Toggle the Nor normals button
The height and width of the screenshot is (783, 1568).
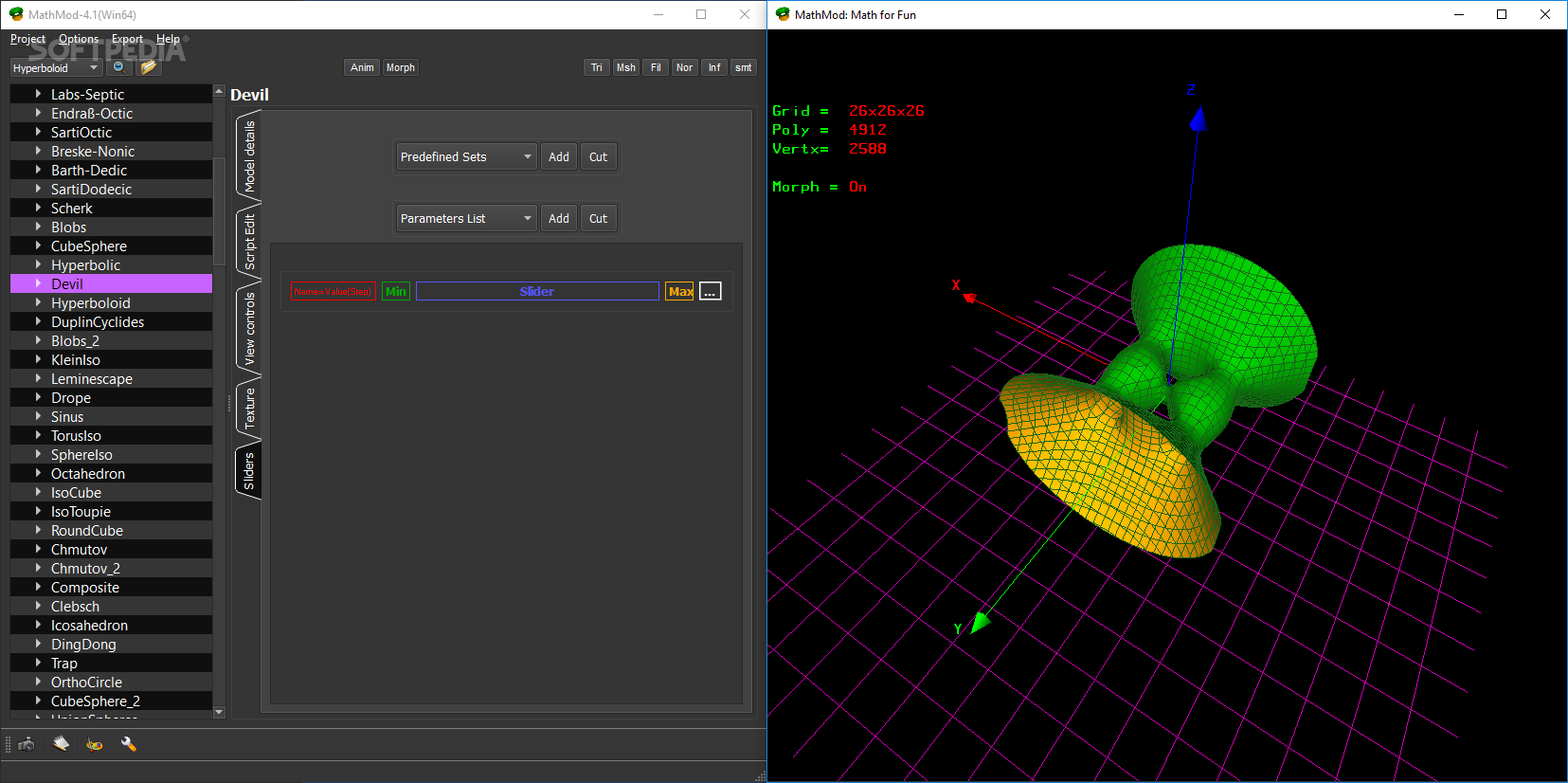click(684, 67)
